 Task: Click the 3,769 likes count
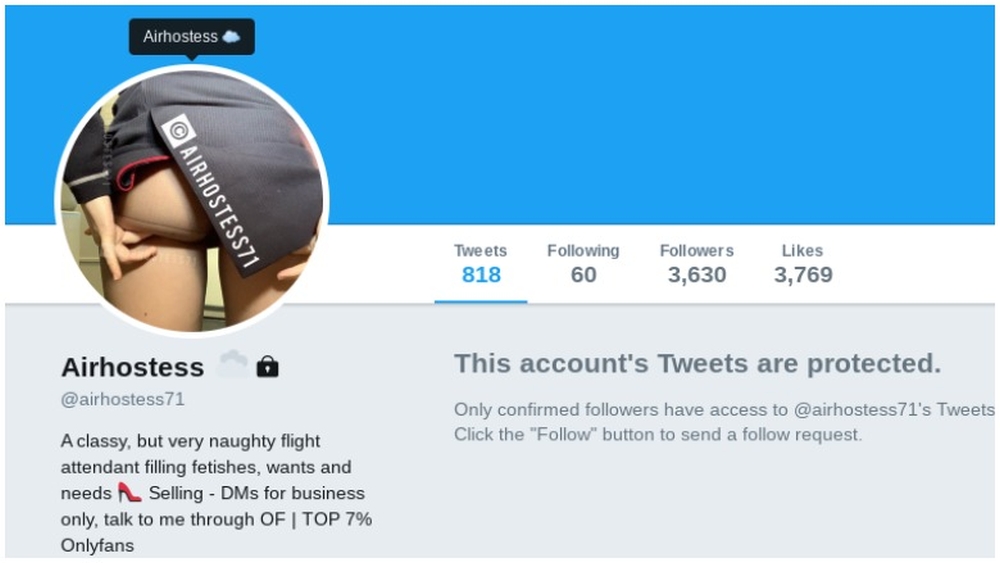pyautogui.click(x=803, y=275)
